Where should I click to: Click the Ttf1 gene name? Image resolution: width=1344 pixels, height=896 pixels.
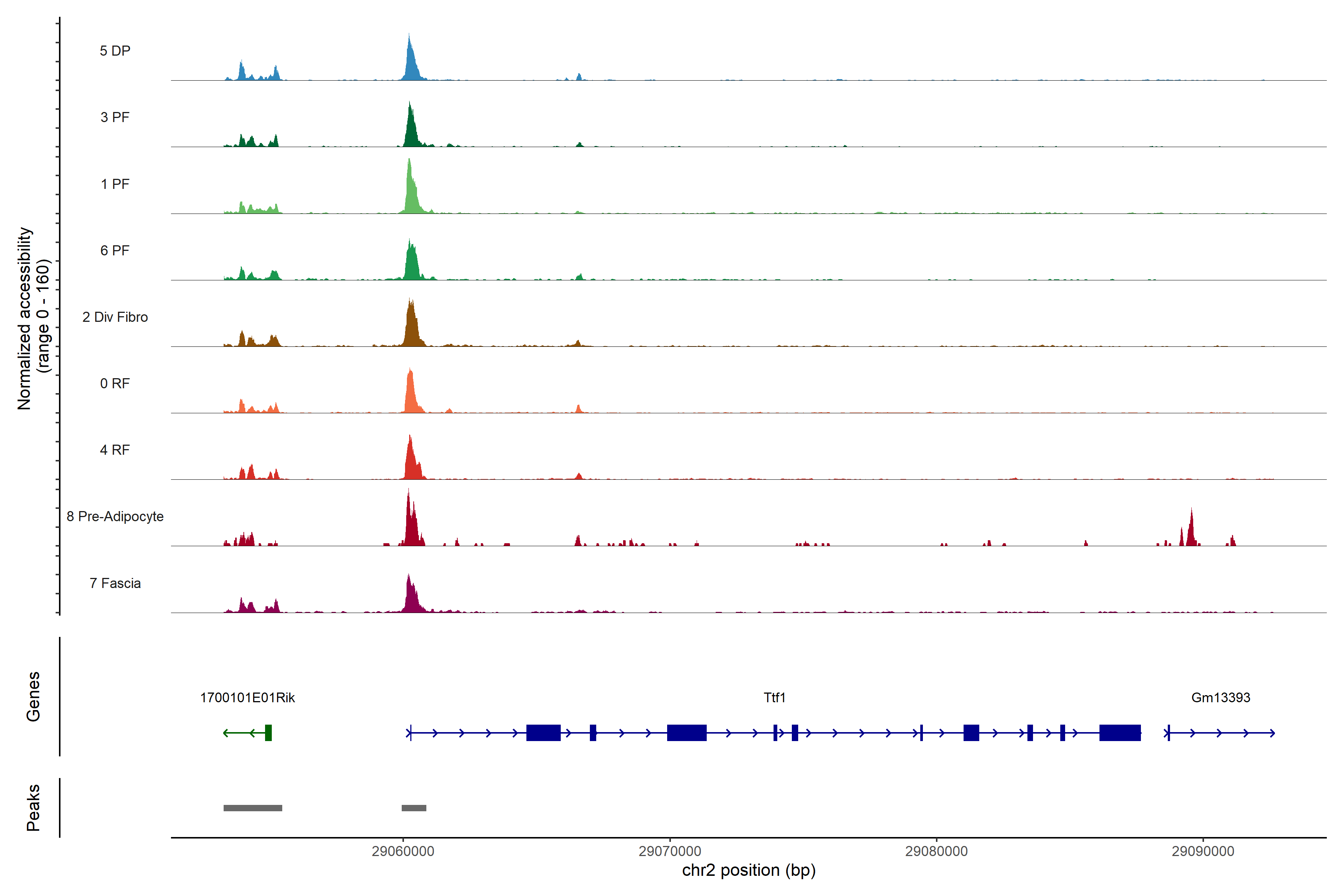[774, 697]
